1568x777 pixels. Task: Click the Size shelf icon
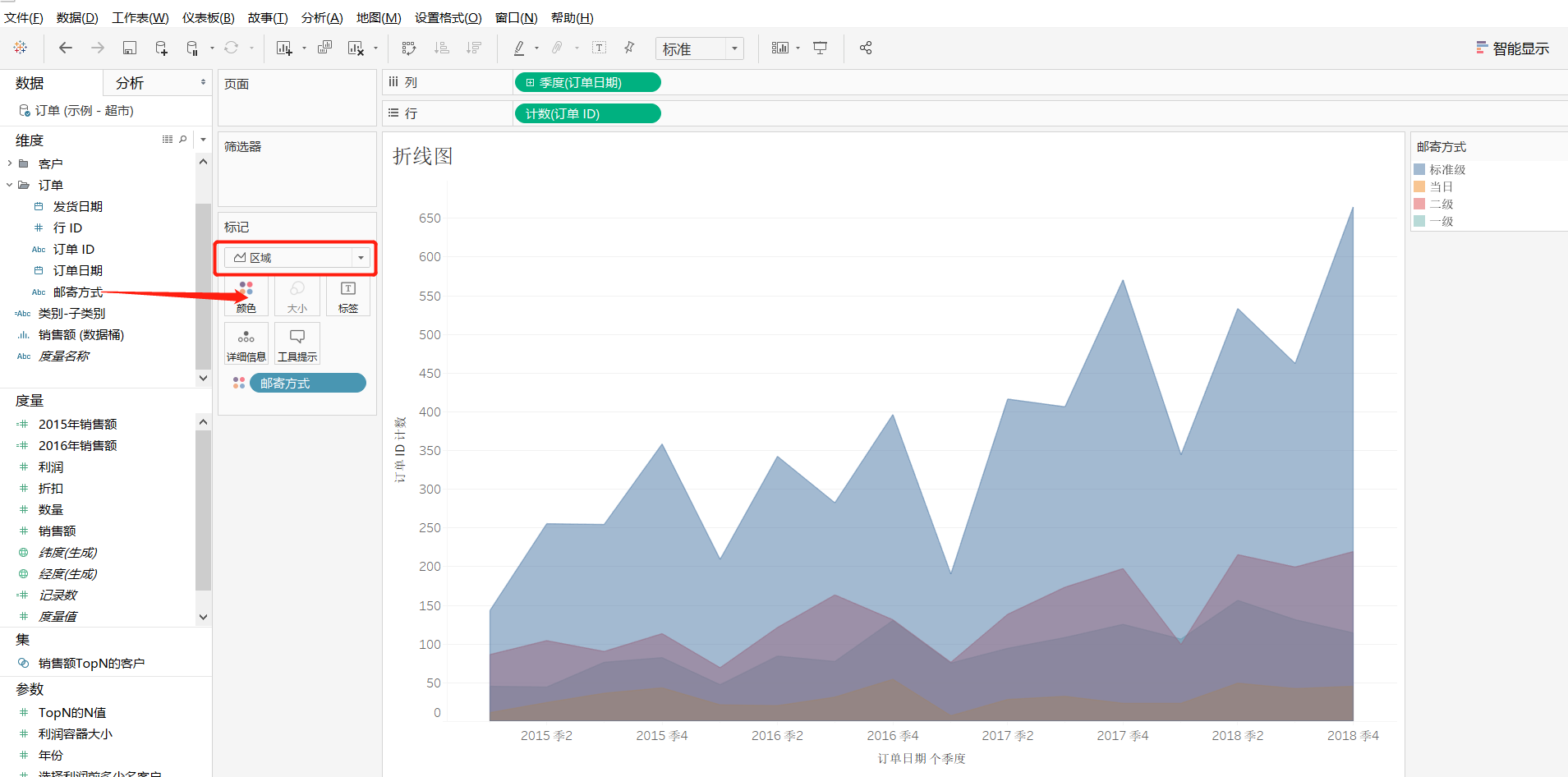(x=297, y=296)
